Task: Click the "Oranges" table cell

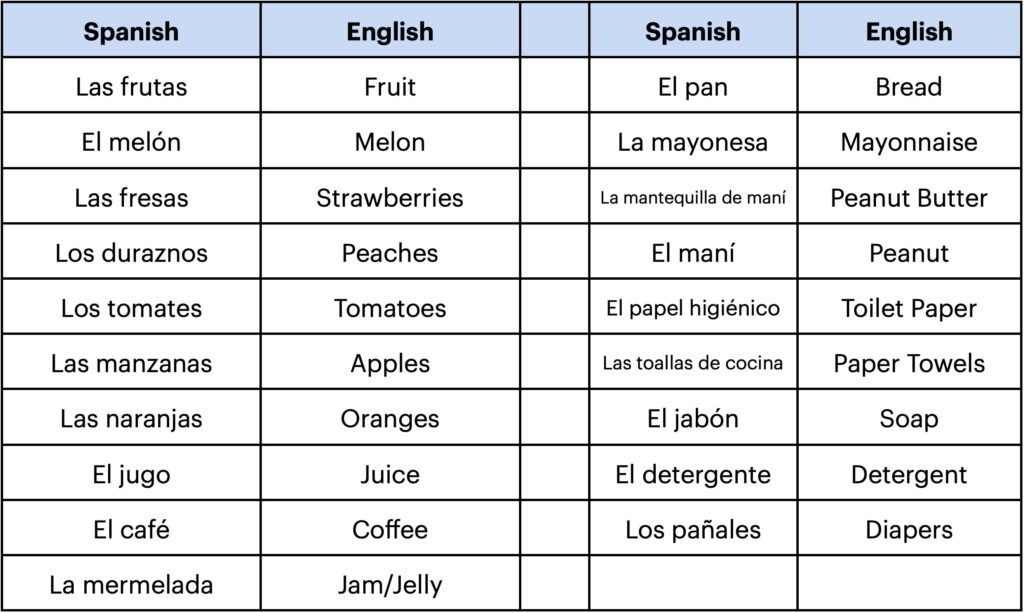Action: pyautogui.click(x=390, y=419)
